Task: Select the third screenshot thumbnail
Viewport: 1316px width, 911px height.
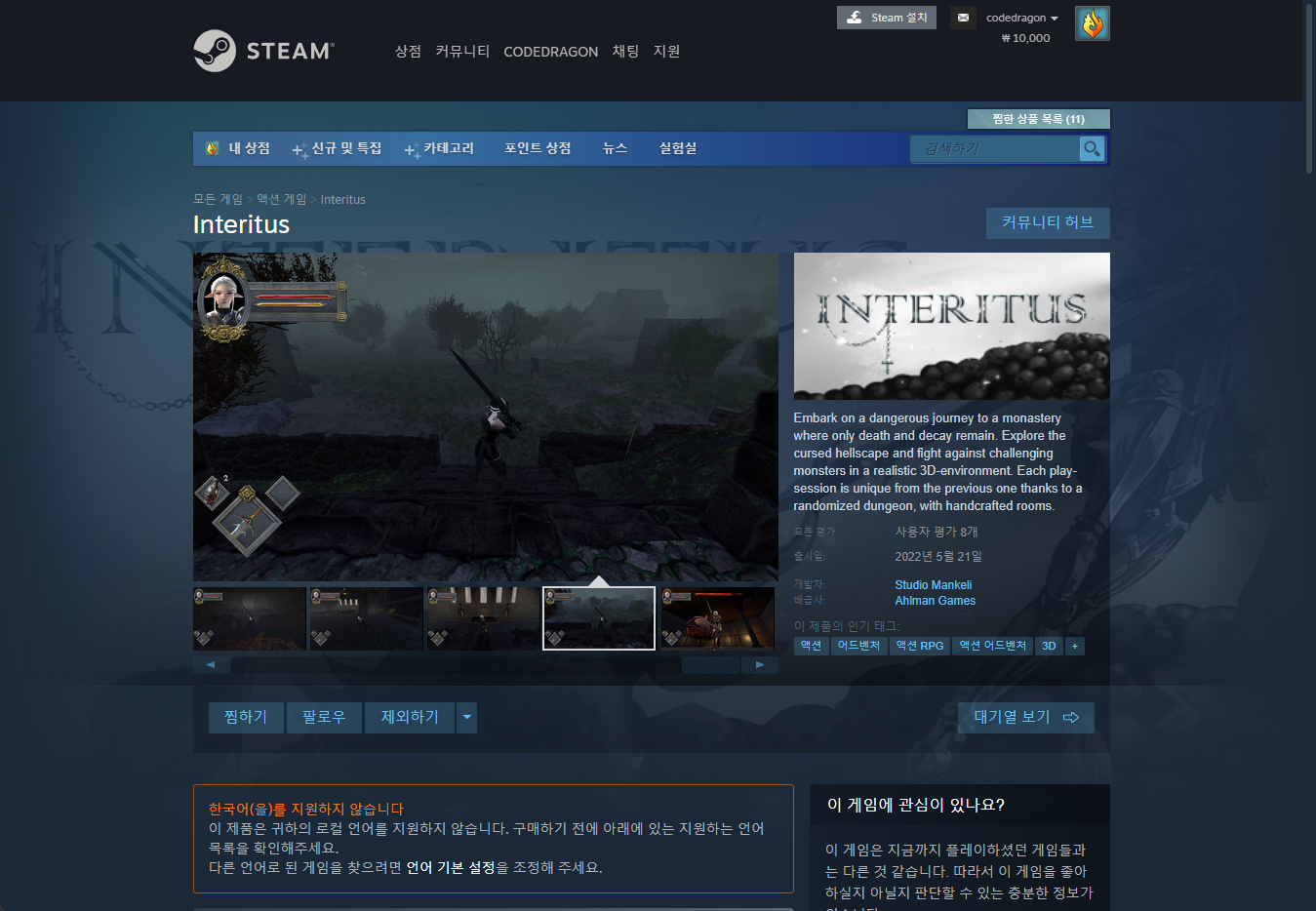Action: (484, 618)
